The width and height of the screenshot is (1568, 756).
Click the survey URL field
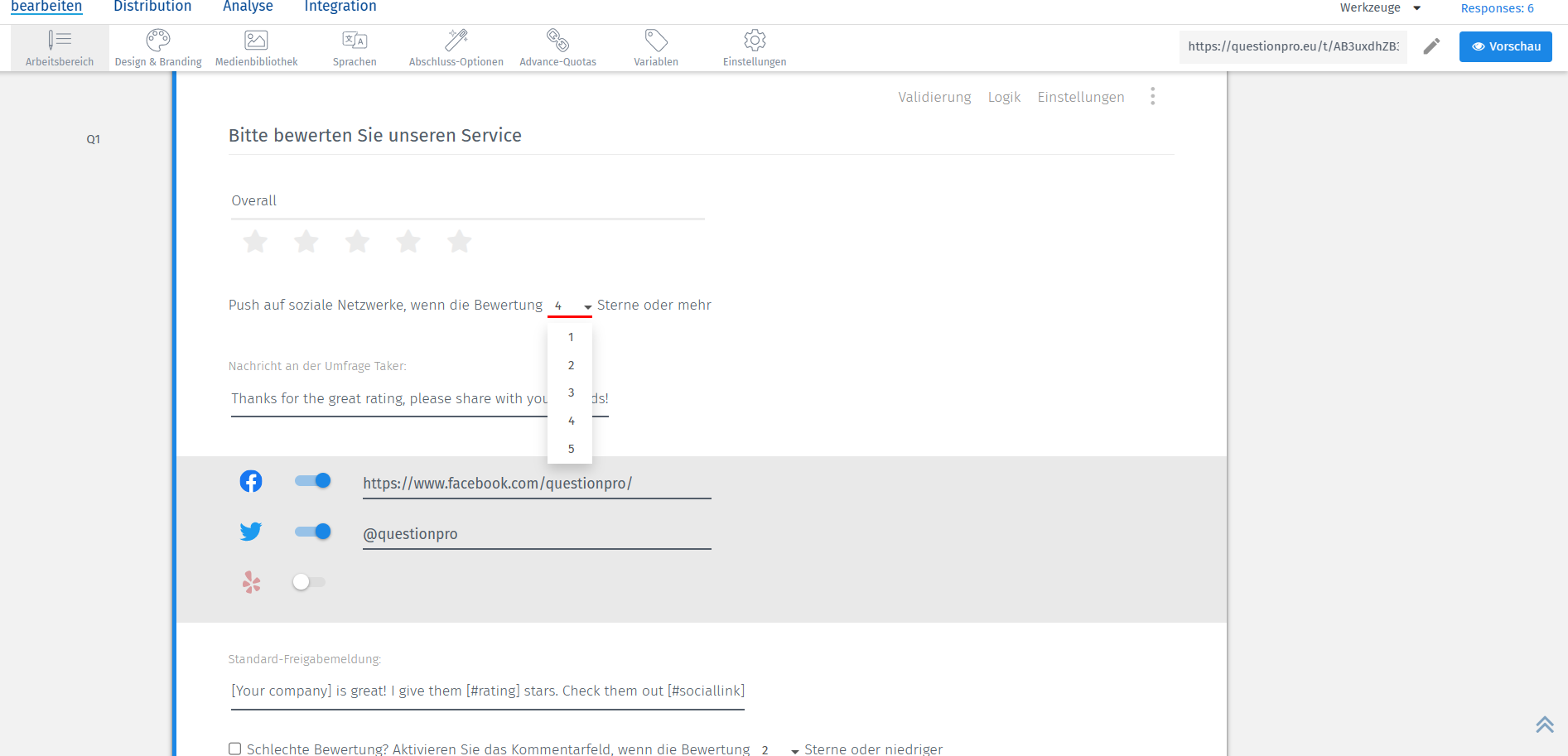point(1293,46)
